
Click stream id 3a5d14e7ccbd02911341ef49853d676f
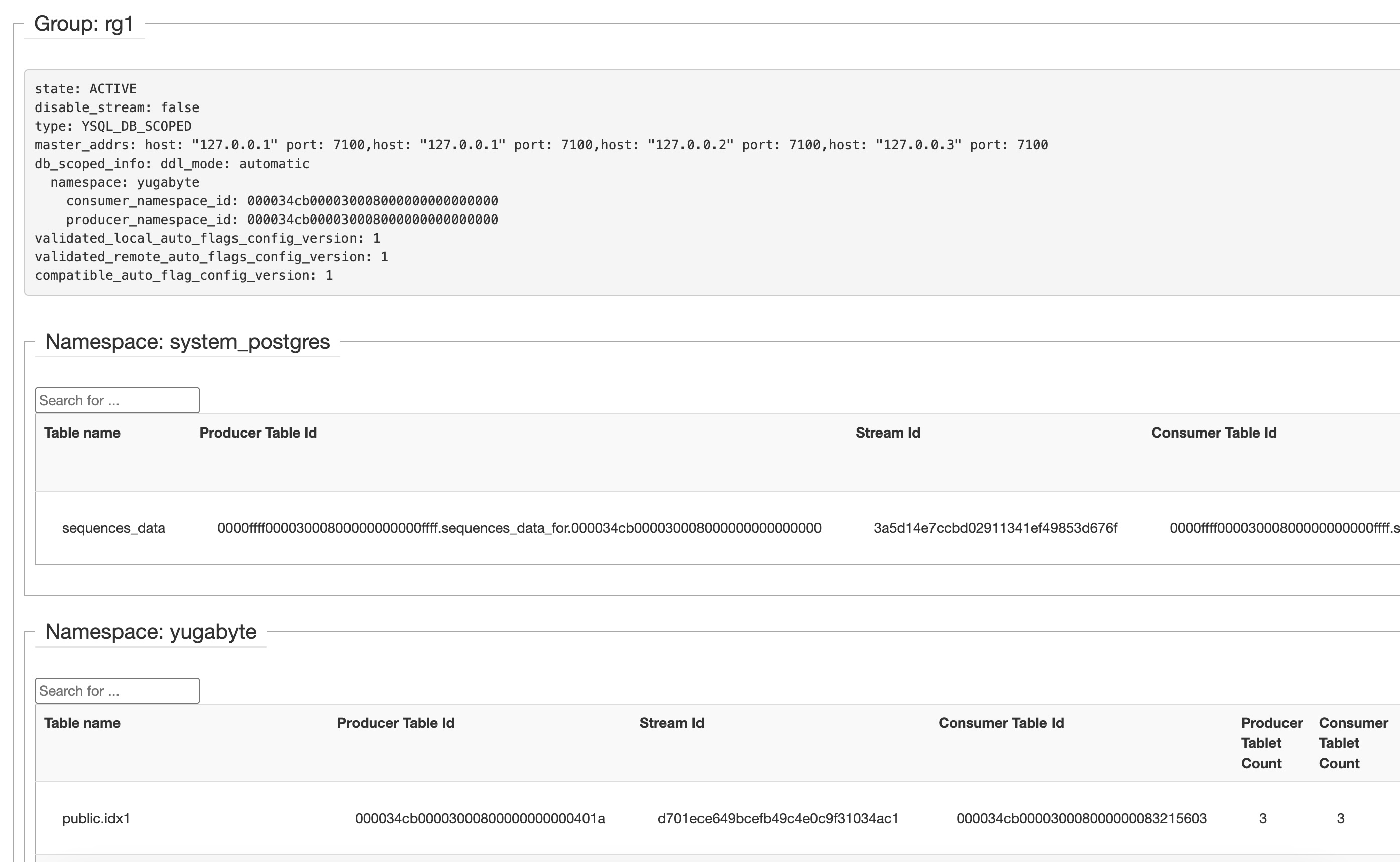[x=995, y=528]
